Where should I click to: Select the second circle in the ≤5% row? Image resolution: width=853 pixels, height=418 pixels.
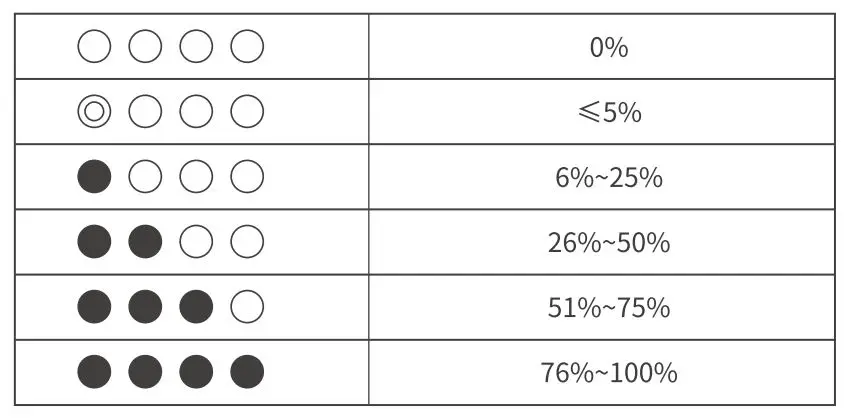point(145,112)
